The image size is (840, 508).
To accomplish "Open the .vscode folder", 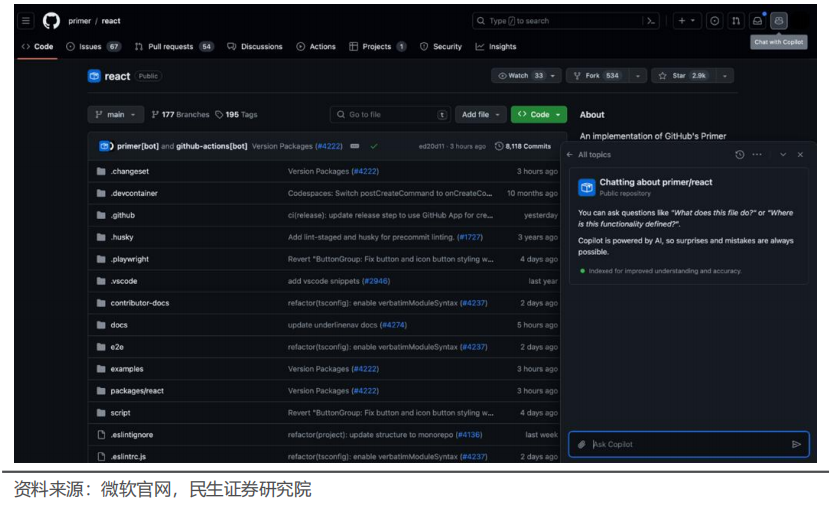I will pyautogui.click(x=124, y=281).
